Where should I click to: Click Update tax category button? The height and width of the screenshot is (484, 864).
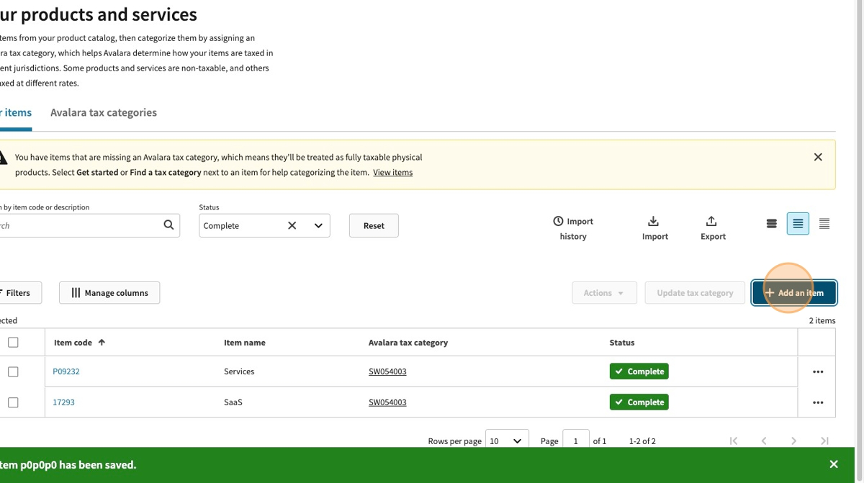[695, 293]
